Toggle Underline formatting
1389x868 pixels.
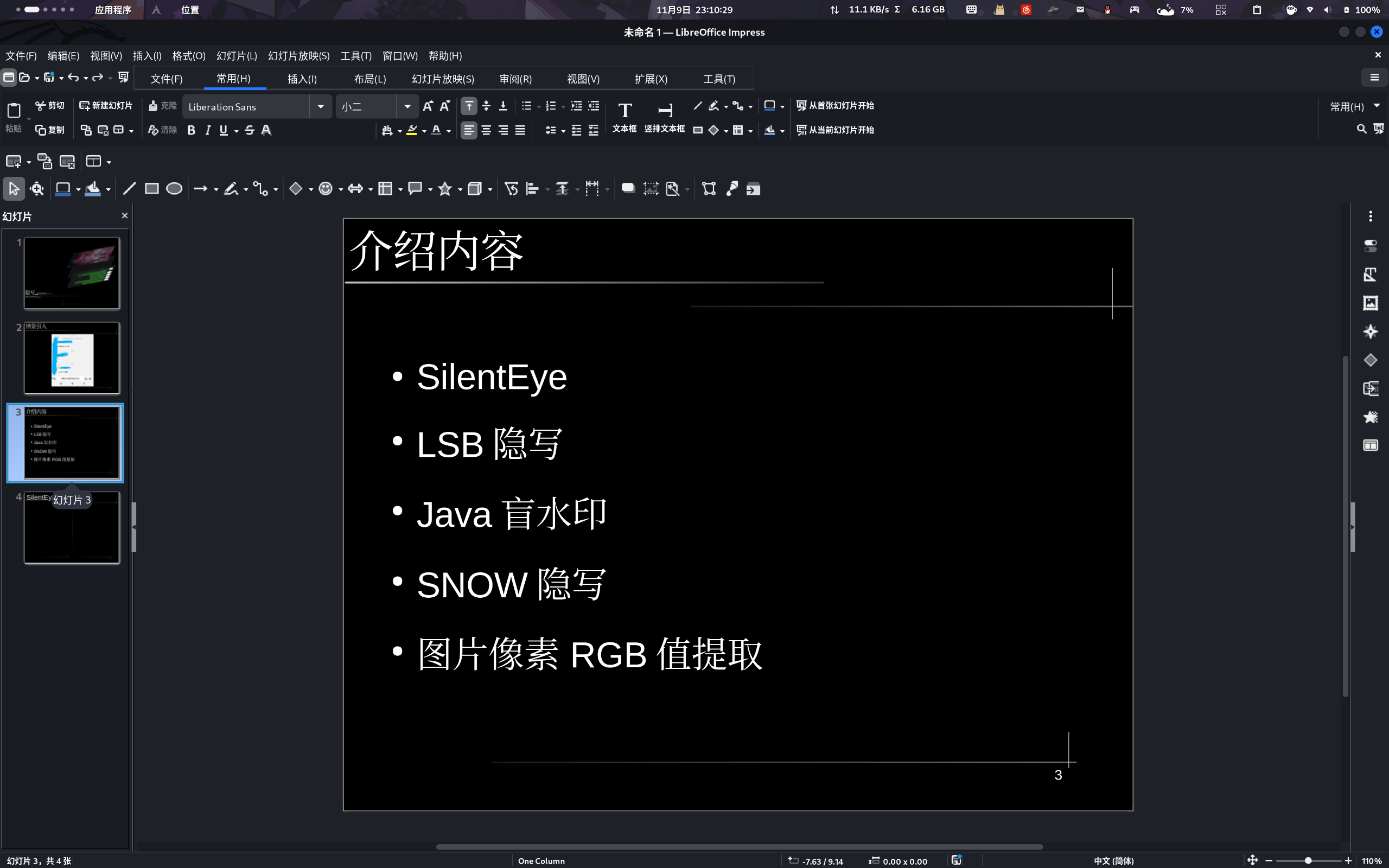[x=224, y=130]
